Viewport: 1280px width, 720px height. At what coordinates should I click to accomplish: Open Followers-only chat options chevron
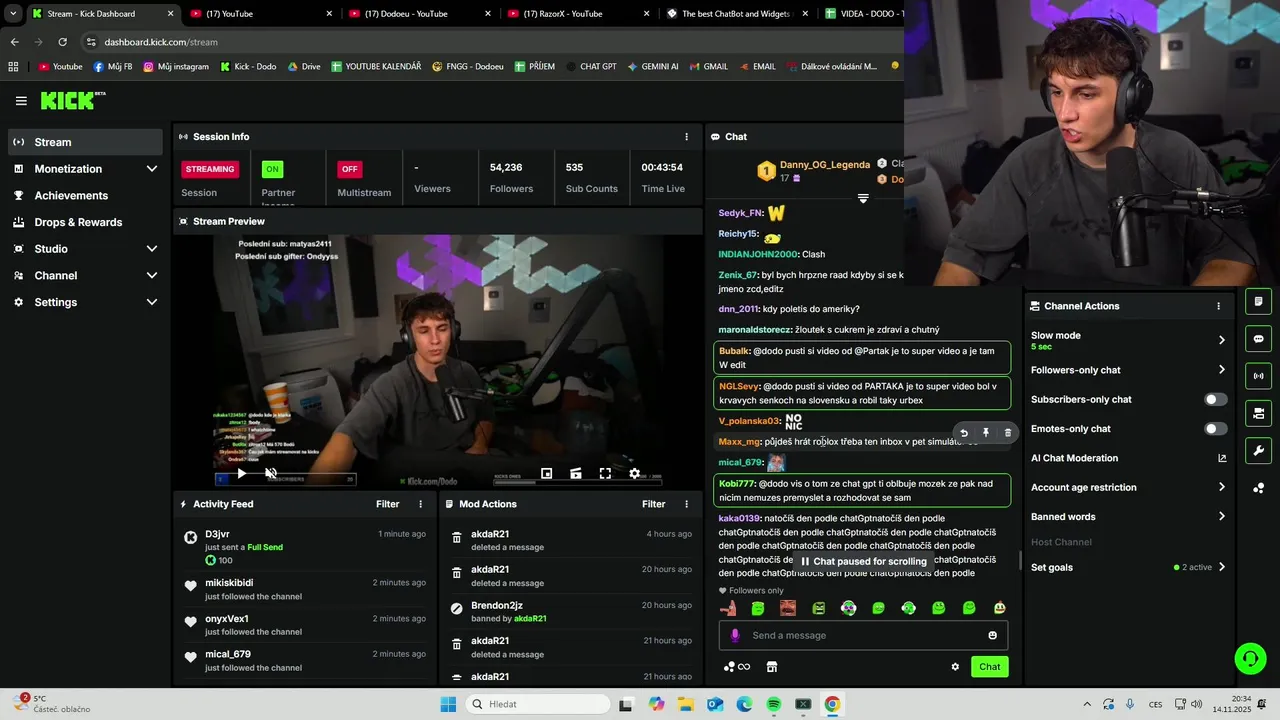[1222, 370]
